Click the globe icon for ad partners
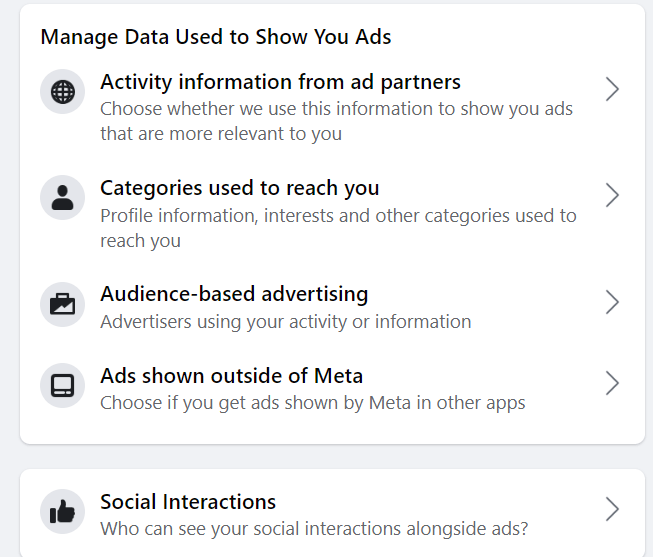Viewport: 653px width, 557px height. point(62,93)
